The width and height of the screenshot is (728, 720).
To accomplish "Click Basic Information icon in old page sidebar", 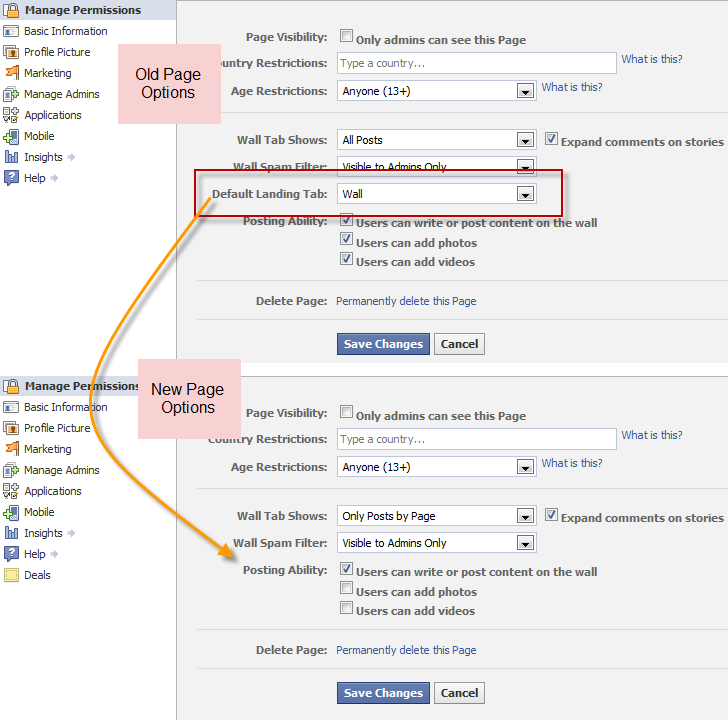I will tap(11, 31).
